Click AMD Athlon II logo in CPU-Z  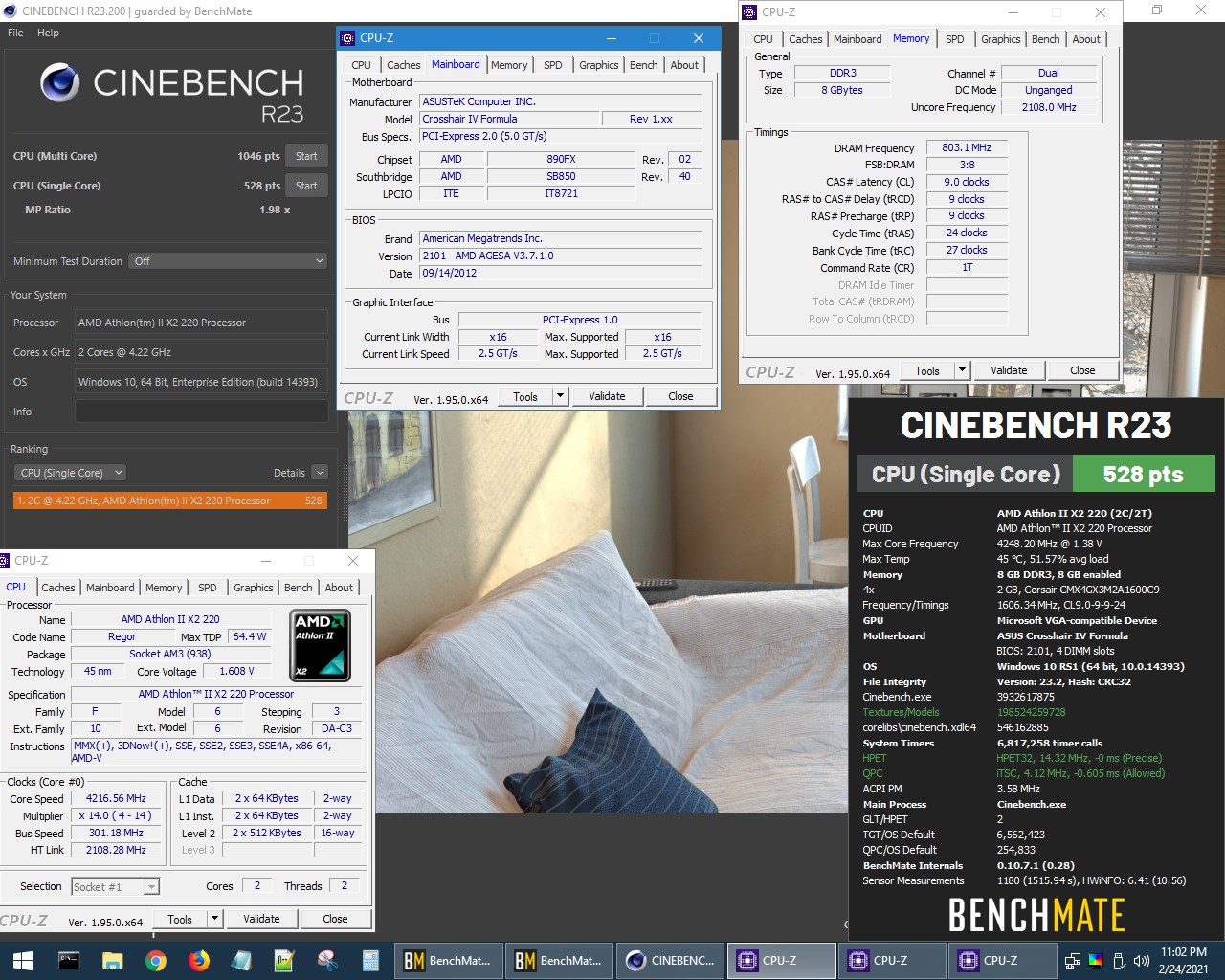click(x=320, y=645)
